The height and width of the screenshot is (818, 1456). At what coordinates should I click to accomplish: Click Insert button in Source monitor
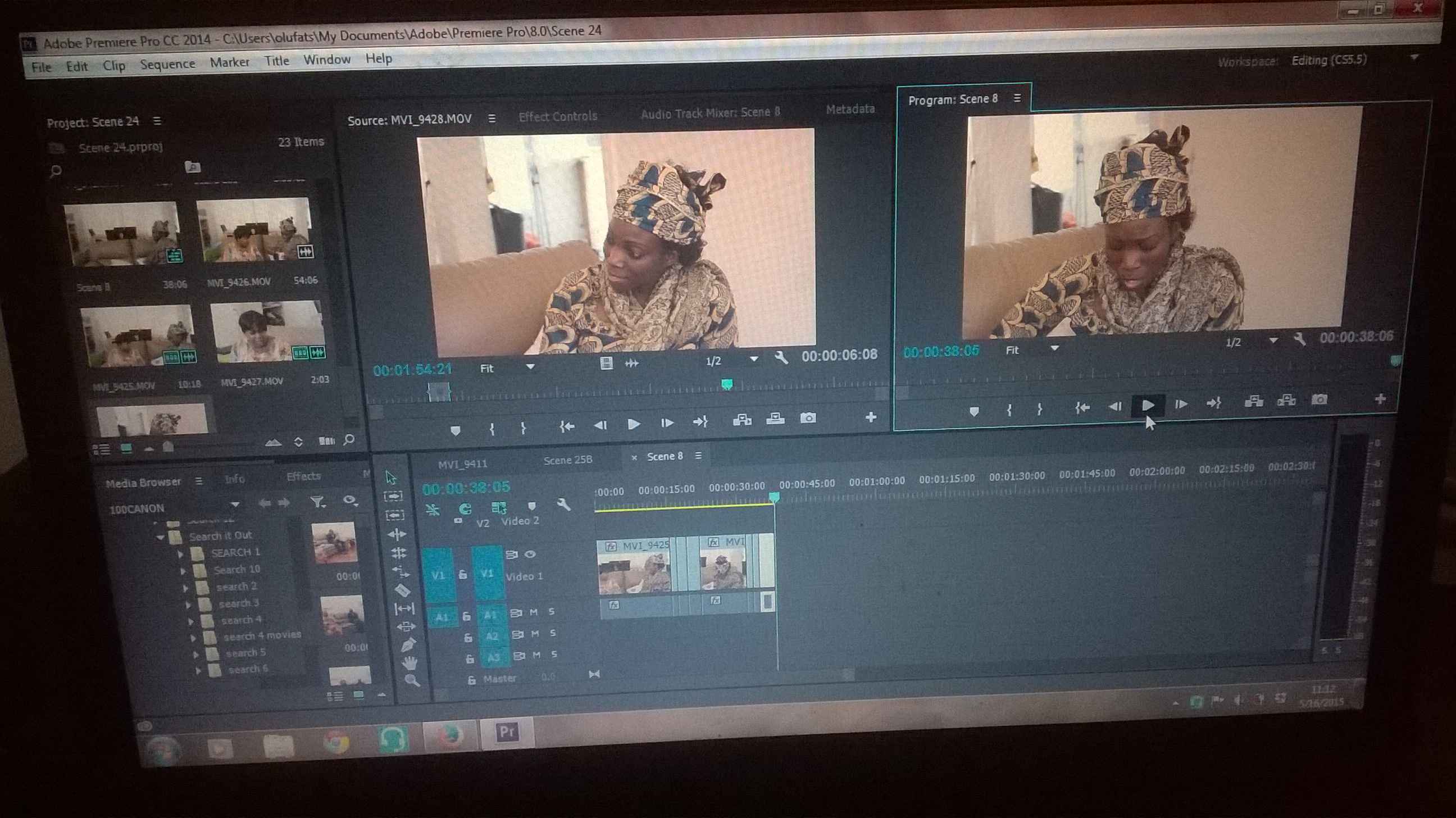tap(741, 420)
